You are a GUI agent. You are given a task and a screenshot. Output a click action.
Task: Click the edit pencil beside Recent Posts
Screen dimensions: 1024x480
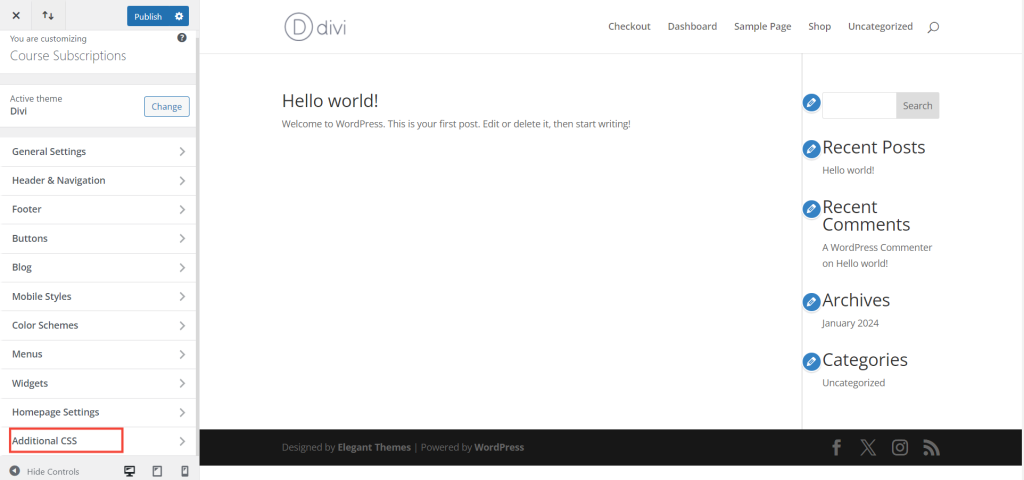pos(811,149)
